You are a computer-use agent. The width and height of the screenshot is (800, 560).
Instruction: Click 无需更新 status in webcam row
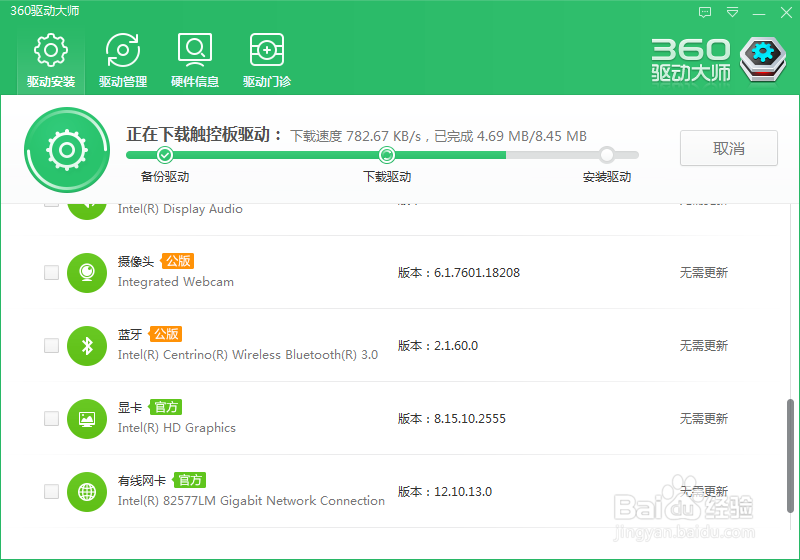(704, 273)
